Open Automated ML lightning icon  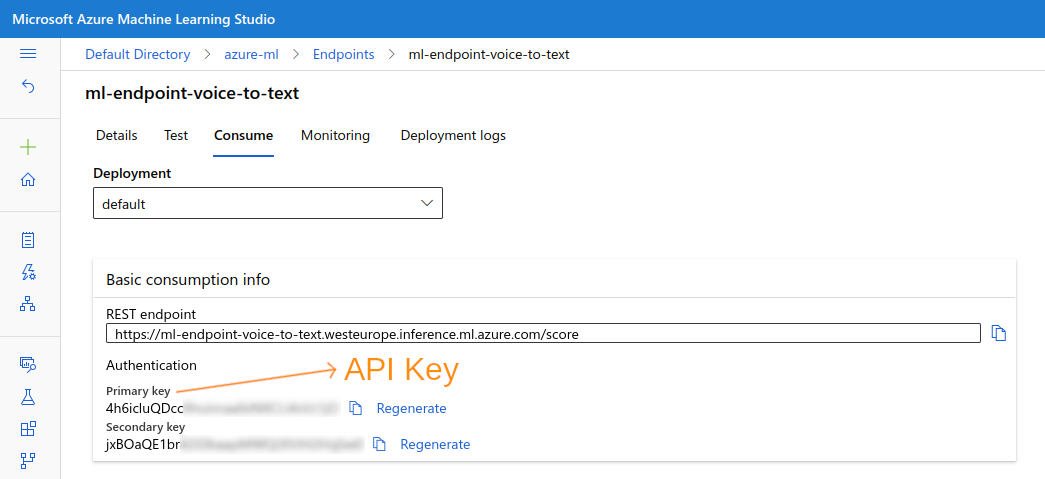click(x=28, y=272)
